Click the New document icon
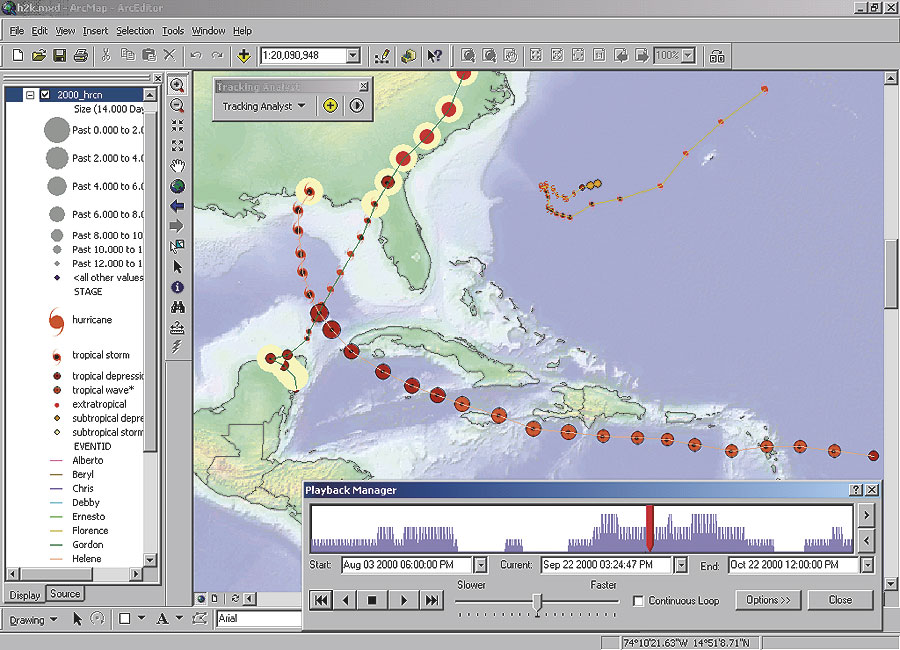This screenshot has width=900, height=650. (x=18, y=55)
